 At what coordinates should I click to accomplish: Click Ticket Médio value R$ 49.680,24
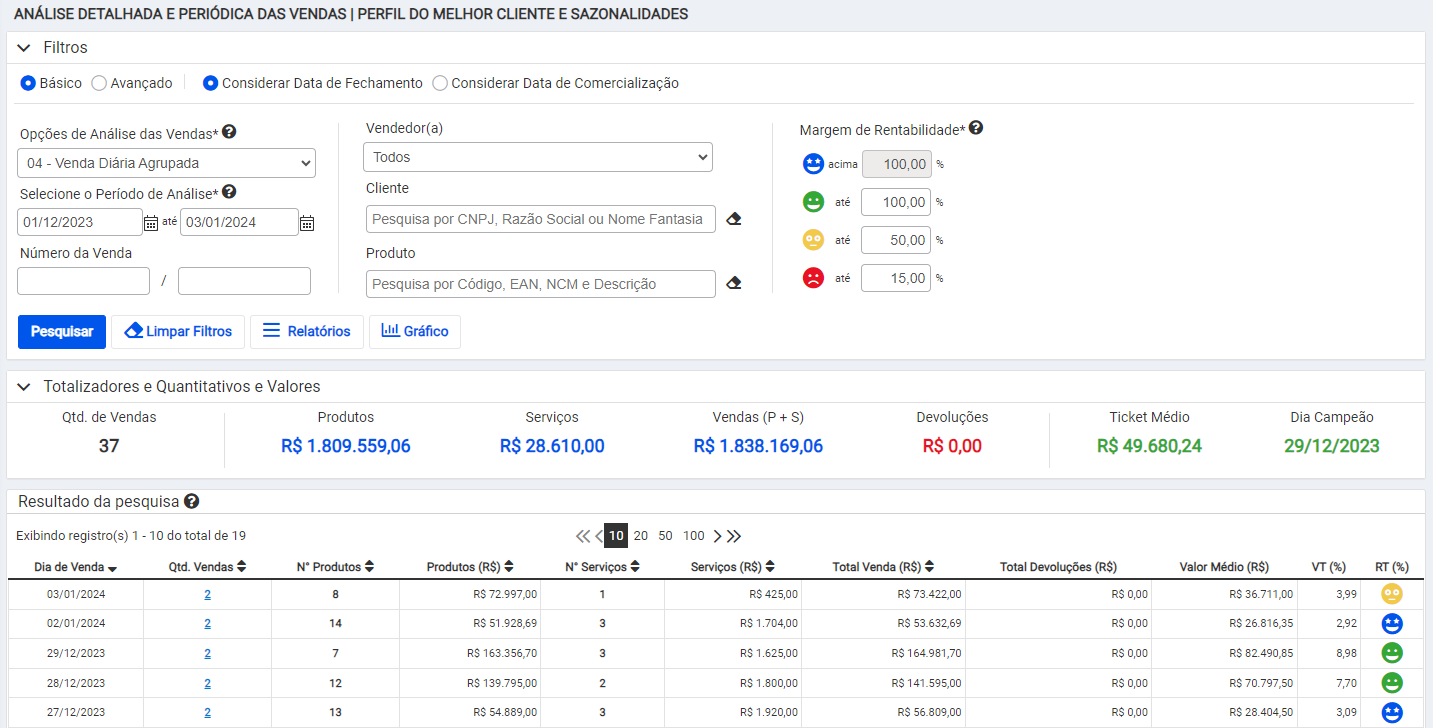click(1149, 446)
